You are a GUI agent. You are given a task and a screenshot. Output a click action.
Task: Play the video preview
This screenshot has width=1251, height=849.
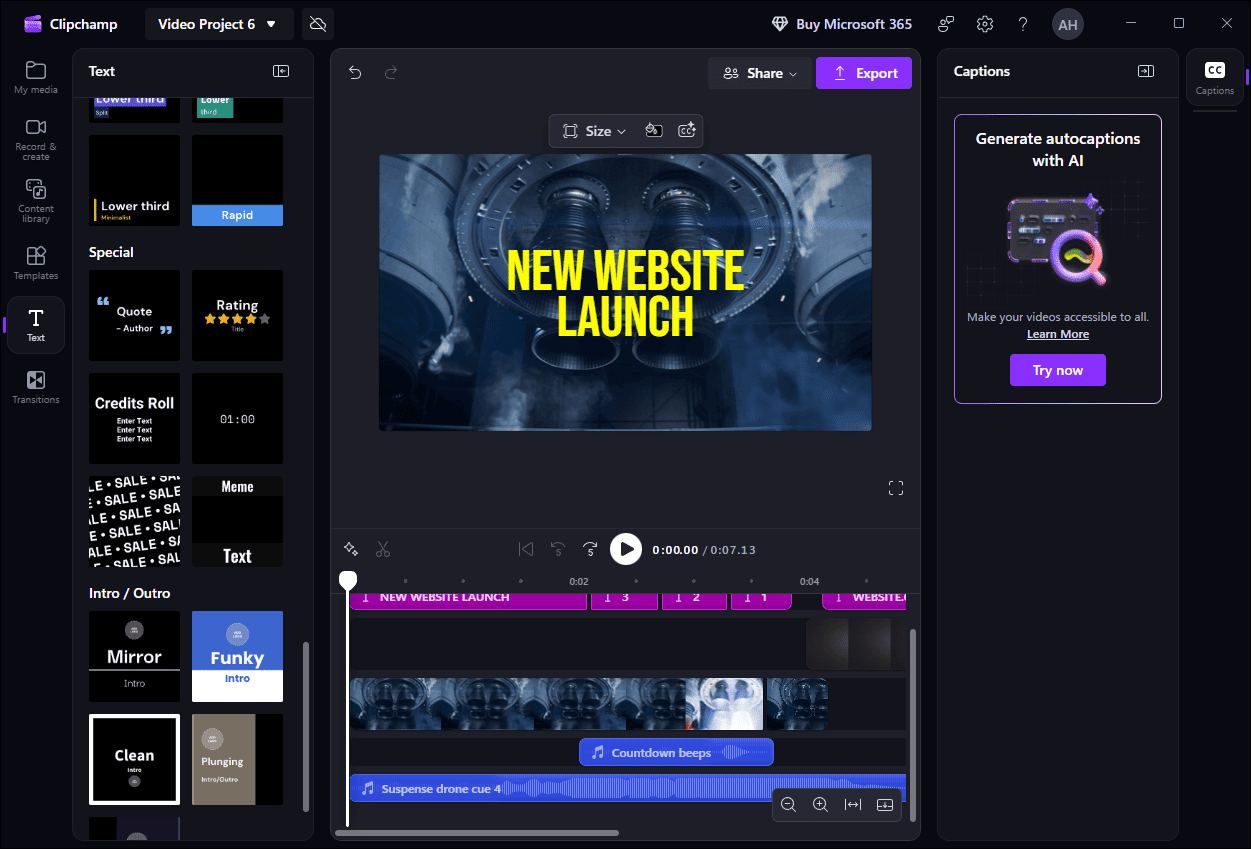click(626, 548)
